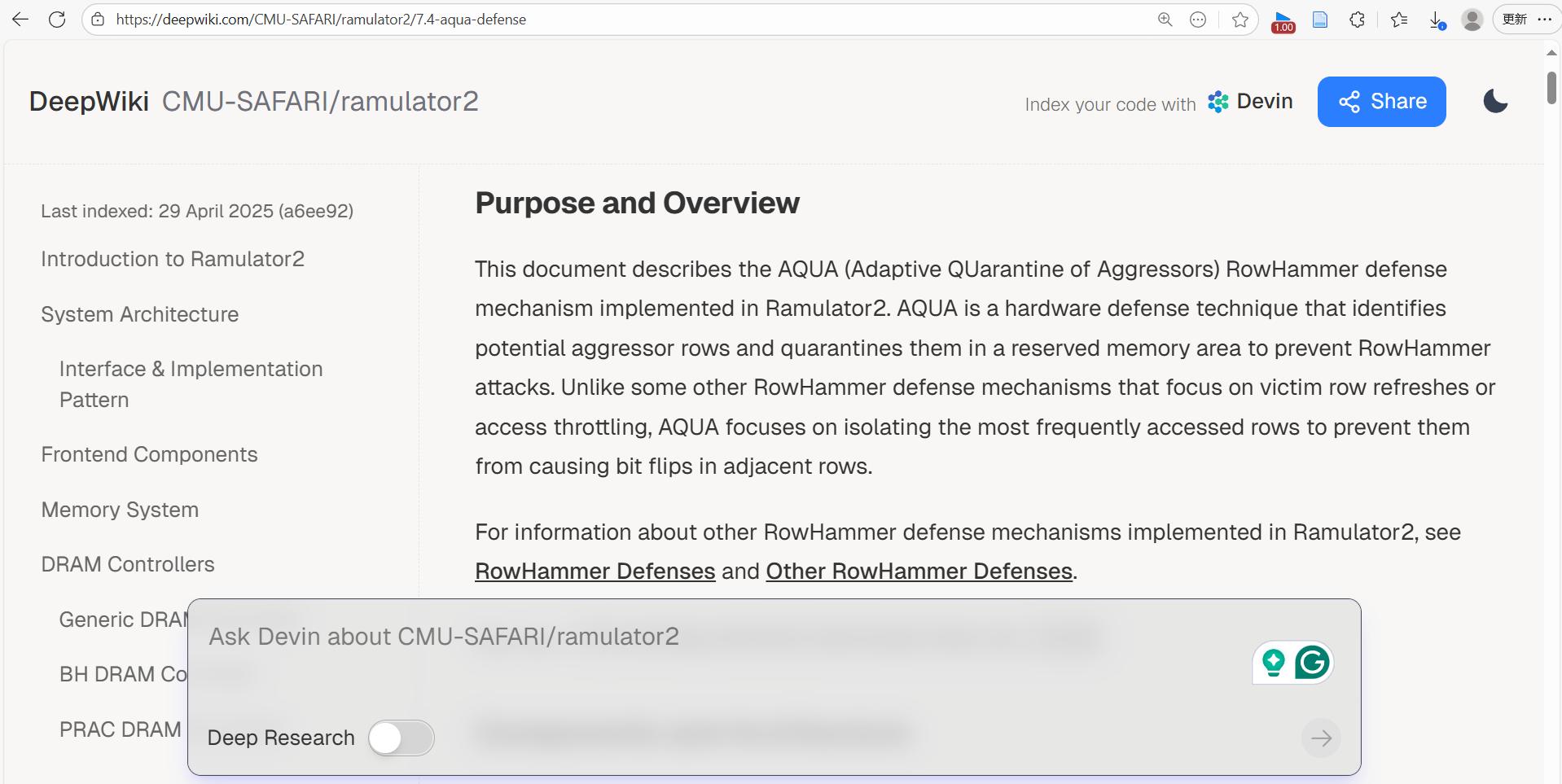Bookmark this page with the star icon
This screenshot has height=784, width=1562.
[x=1240, y=20]
